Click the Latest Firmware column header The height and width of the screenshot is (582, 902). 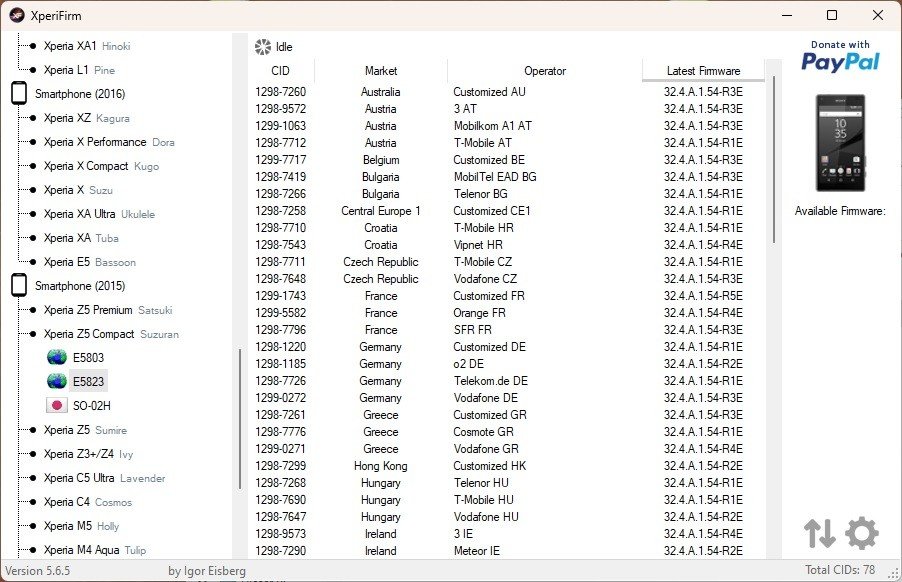pos(703,71)
